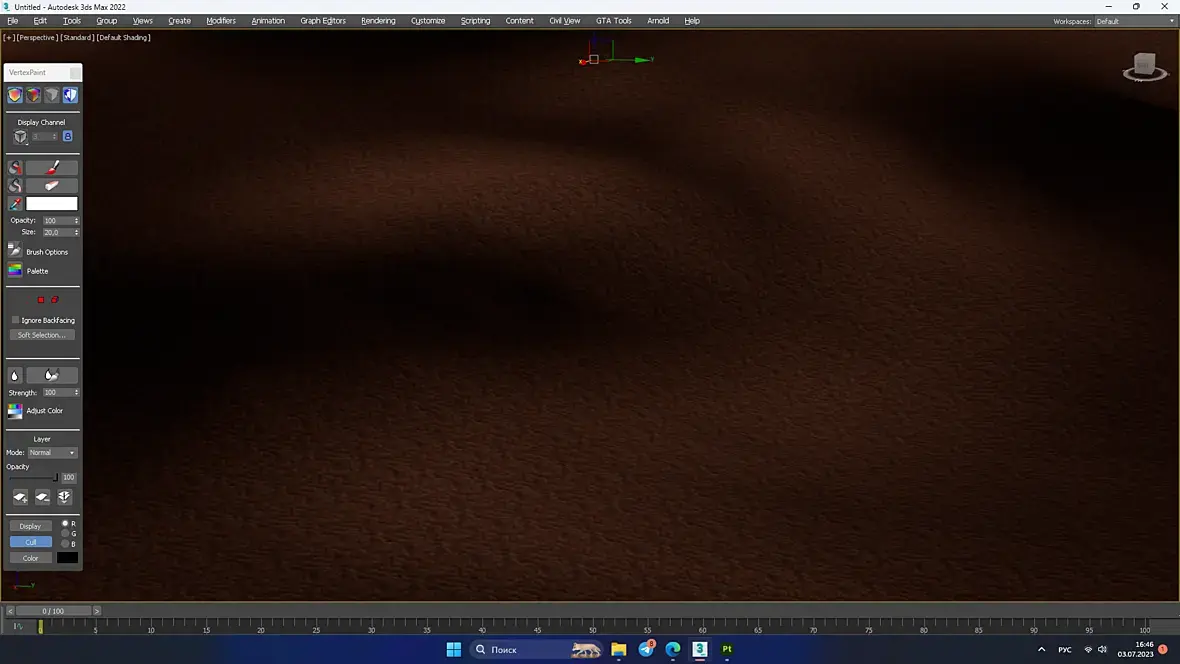Toggle the Display Channel lock icon
The image size is (1180, 664).
(68, 136)
